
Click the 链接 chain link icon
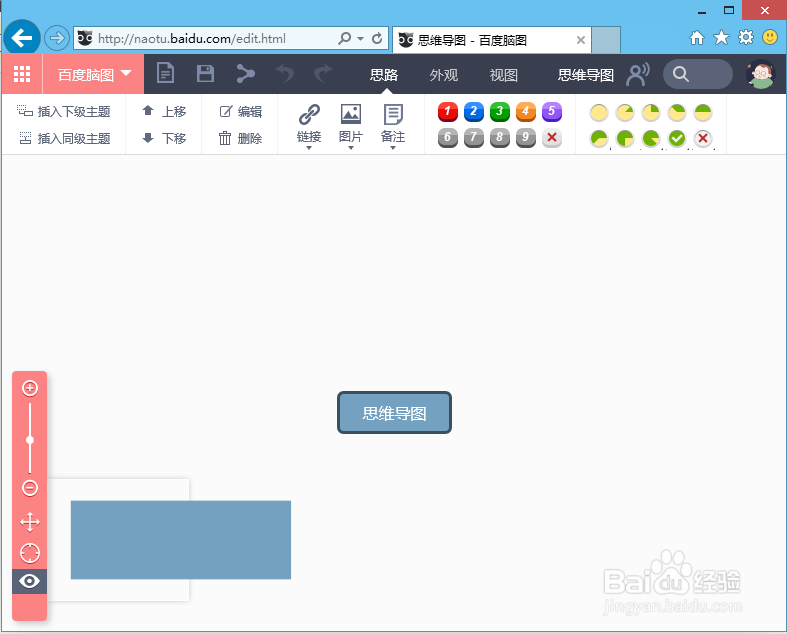click(309, 114)
